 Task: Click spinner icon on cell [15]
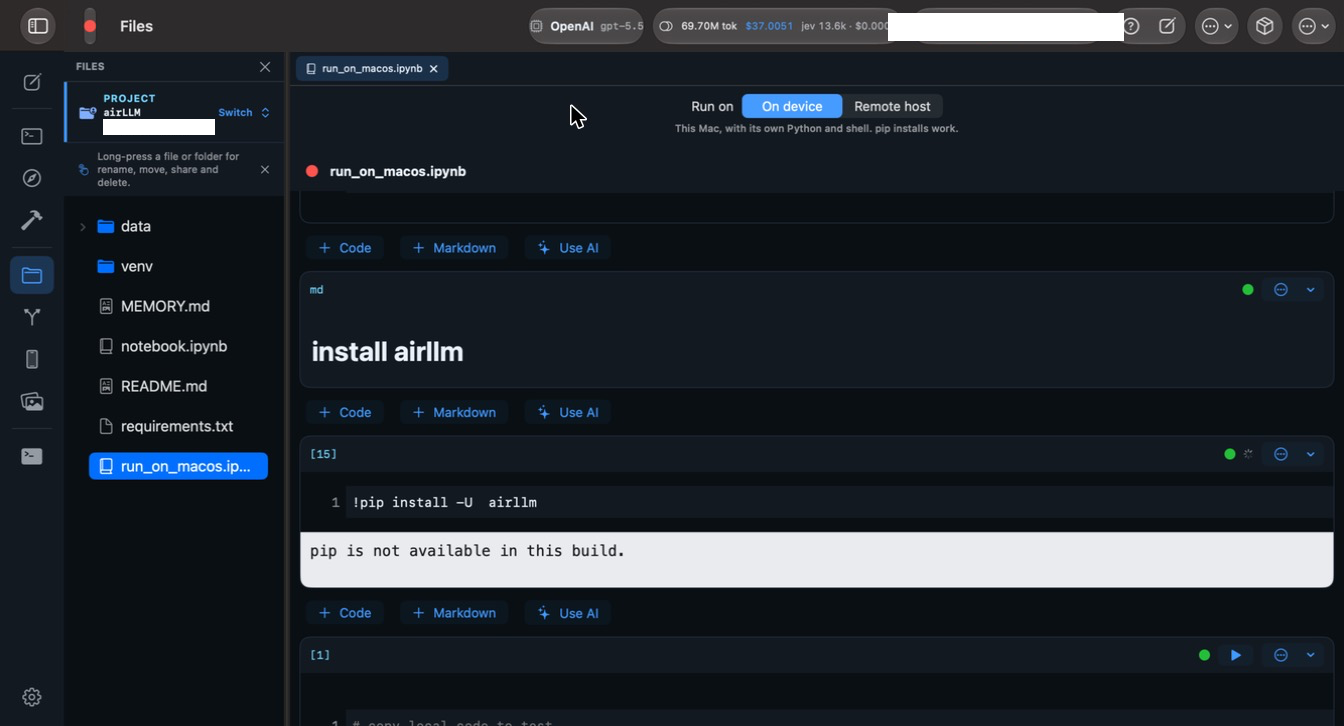coord(1248,454)
